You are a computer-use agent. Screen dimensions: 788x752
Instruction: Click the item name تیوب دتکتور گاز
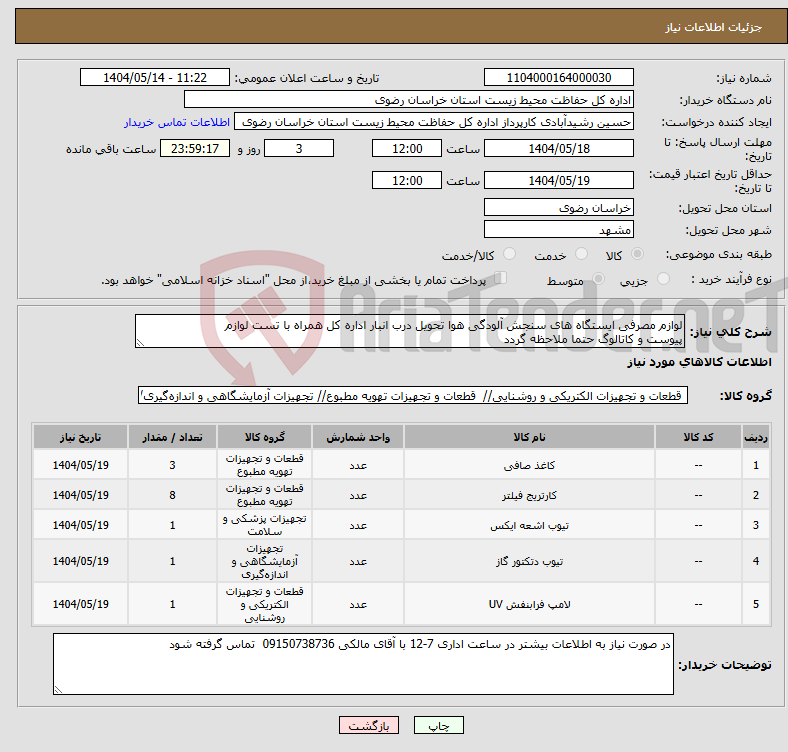pos(529,561)
